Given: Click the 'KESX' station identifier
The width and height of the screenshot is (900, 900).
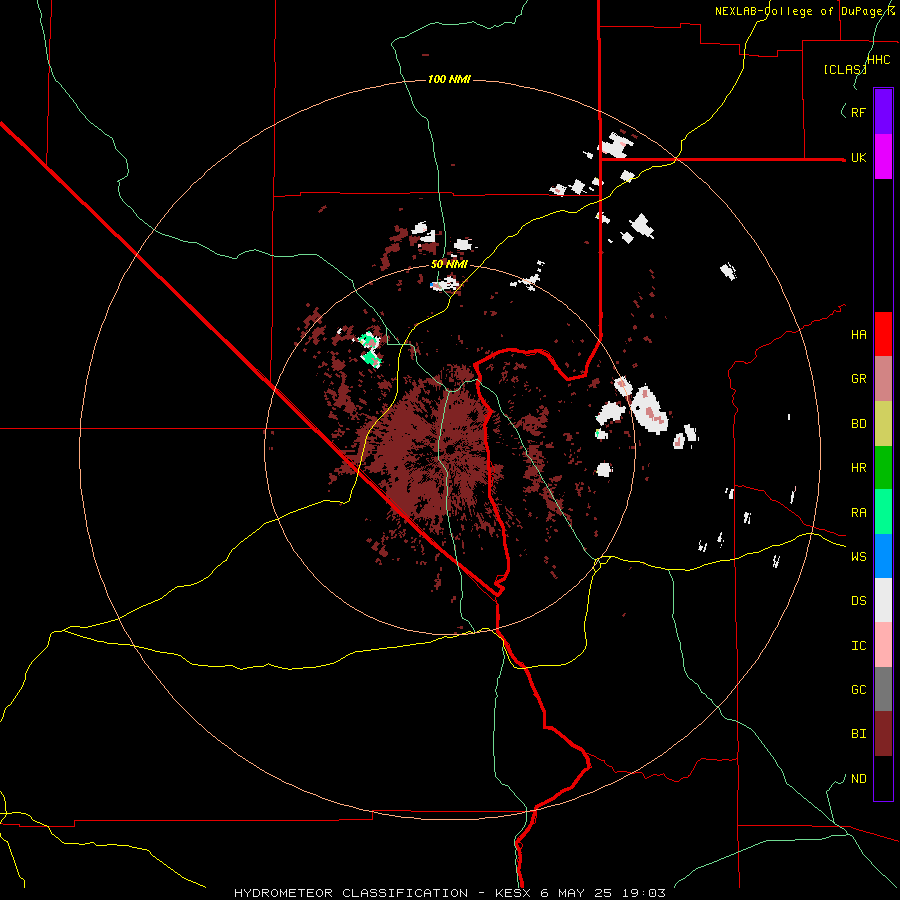Looking at the screenshot, I should (x=514, y=893).
